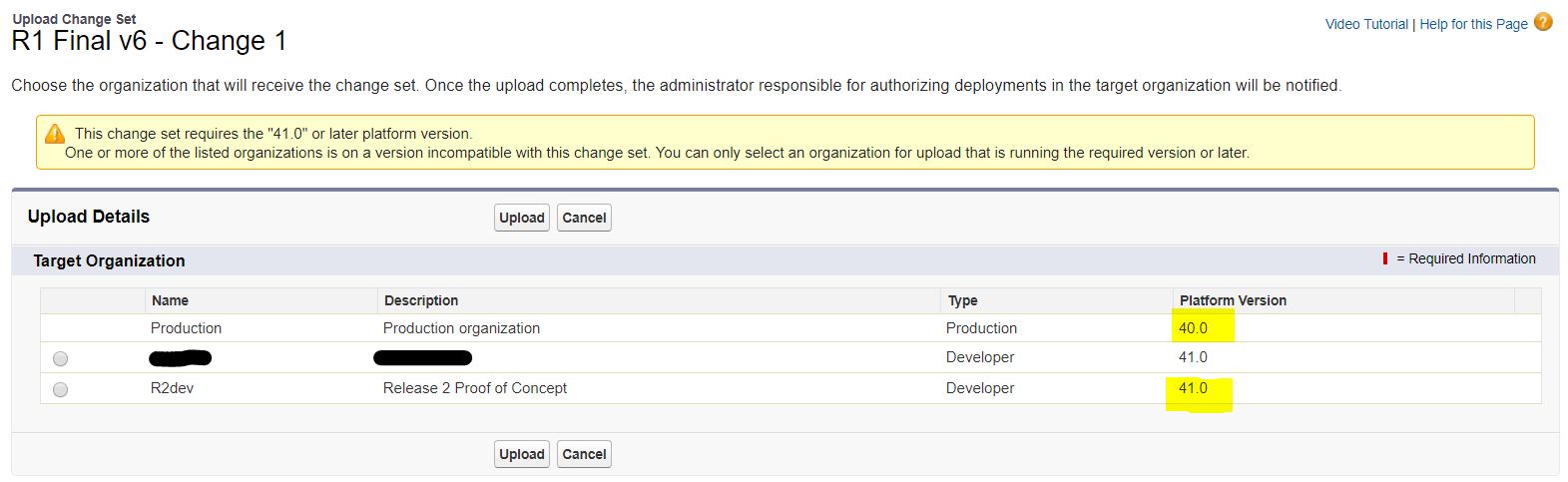Click the bottom Cancel button
This screenshot has width=1568, height=482.
coord(584,454)
